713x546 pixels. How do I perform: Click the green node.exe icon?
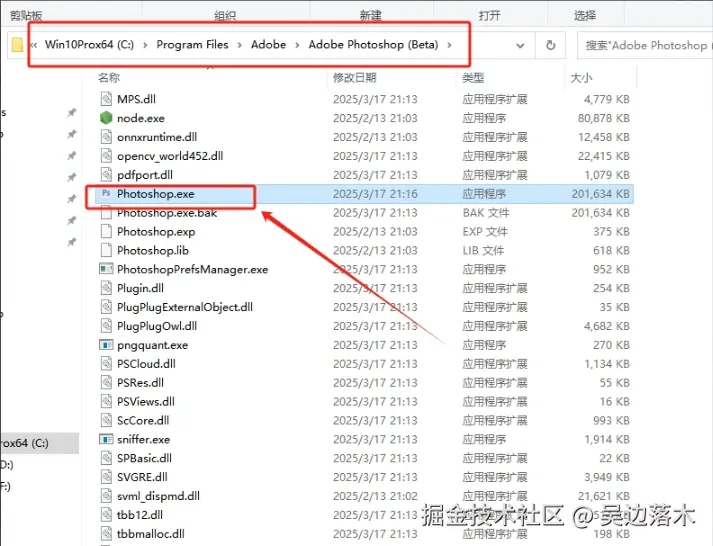pos(106,118)
